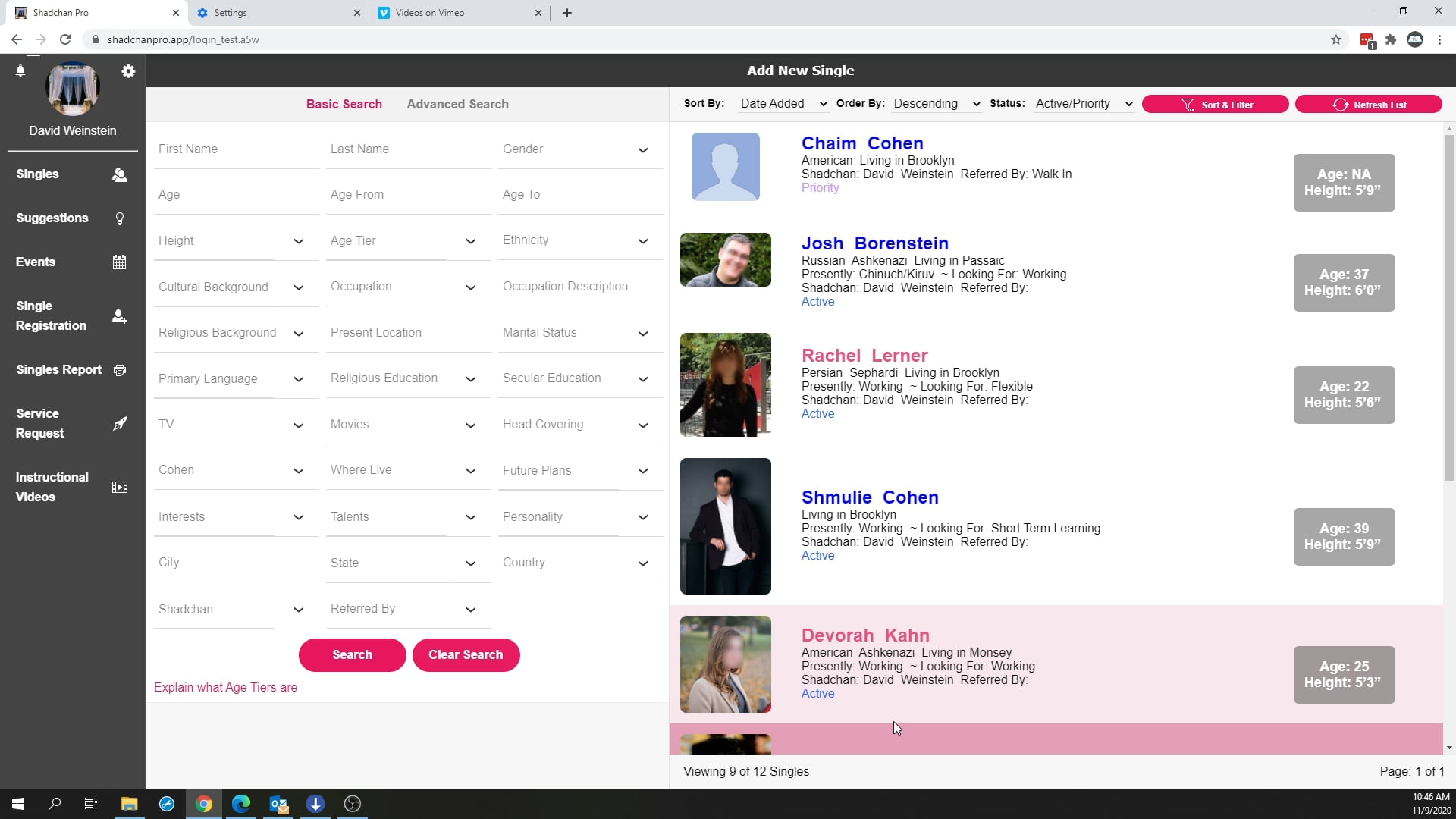Click Single Registration add-person icon
The height and width of the screenshot is (819, 1456).
(119, 316)
